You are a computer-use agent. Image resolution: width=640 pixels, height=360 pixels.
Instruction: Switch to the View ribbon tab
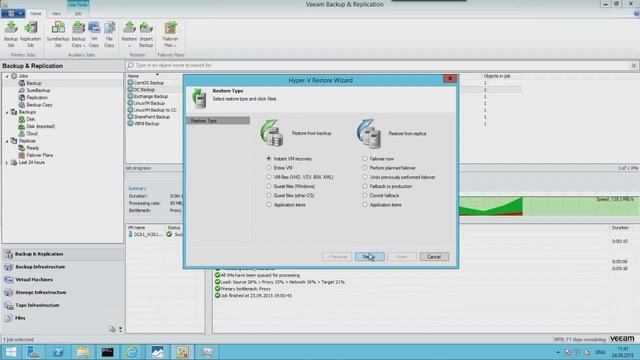[x=56, y=13]
